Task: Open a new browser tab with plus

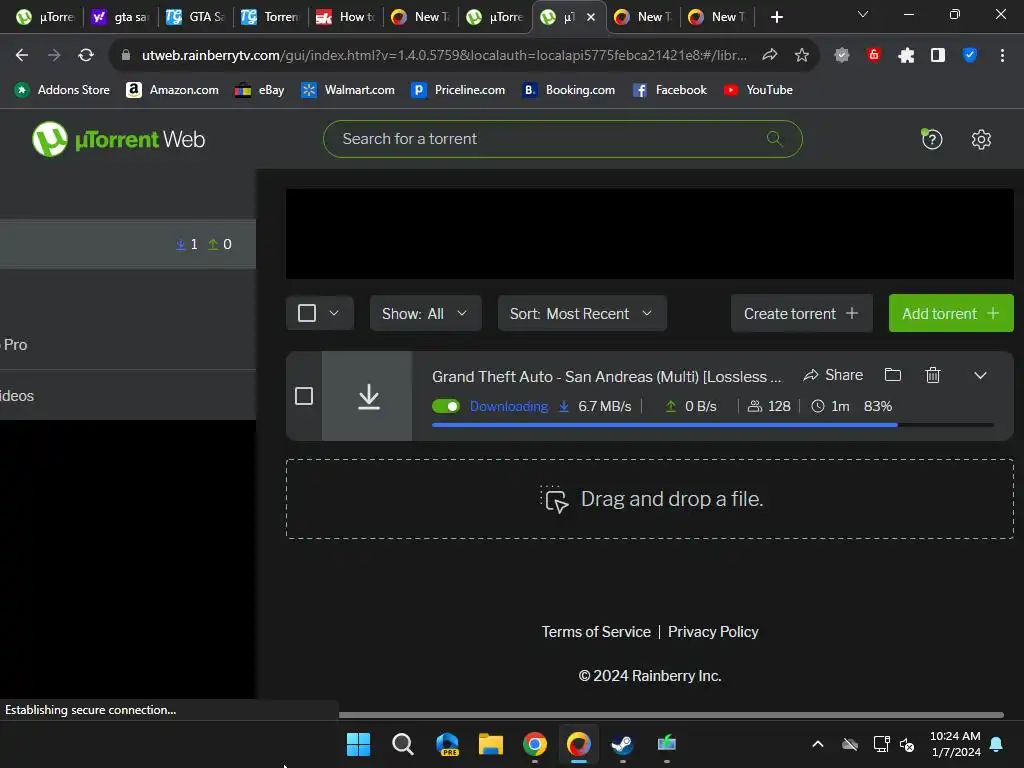Action: [776, 17]
